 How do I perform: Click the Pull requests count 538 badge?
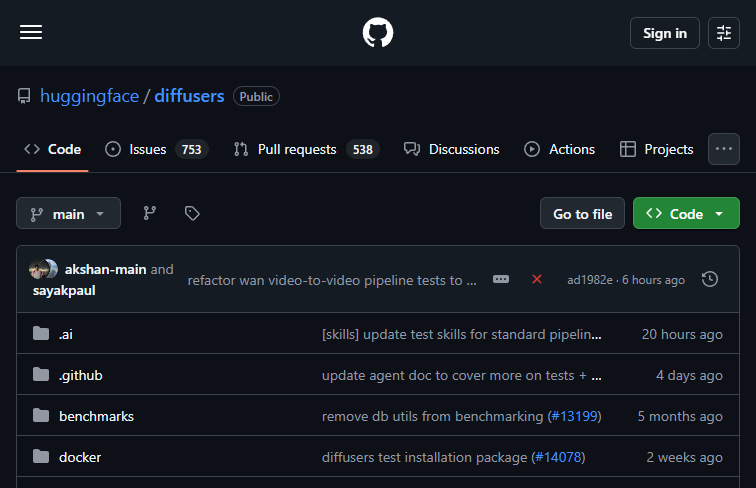363,149
